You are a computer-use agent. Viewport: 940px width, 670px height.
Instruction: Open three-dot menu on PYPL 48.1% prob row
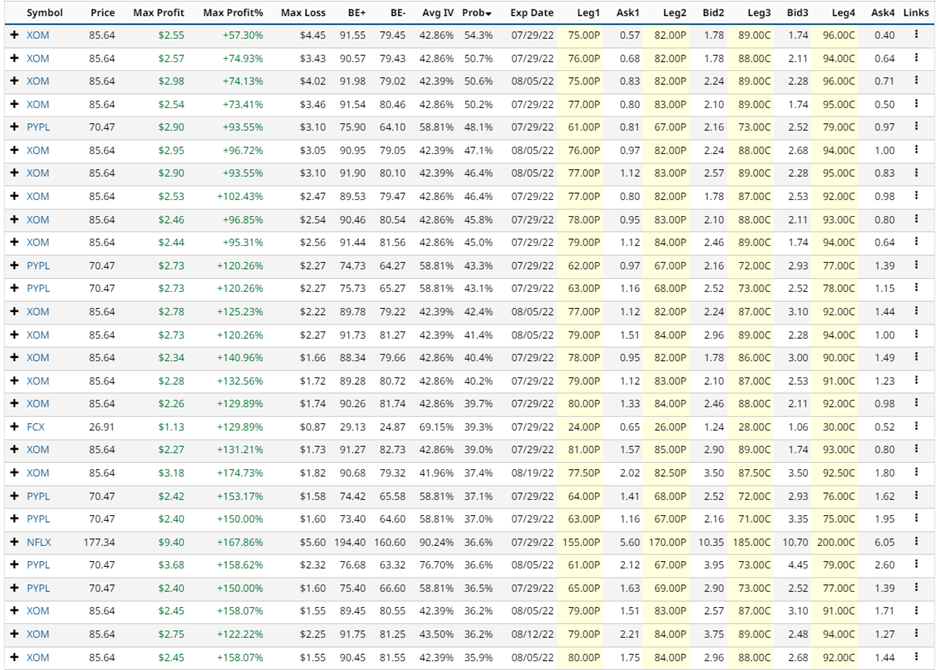click(916, 127)
